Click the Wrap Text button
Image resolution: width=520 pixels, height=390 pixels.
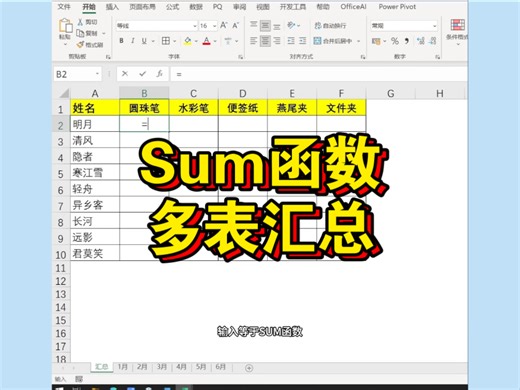(330, 25)
